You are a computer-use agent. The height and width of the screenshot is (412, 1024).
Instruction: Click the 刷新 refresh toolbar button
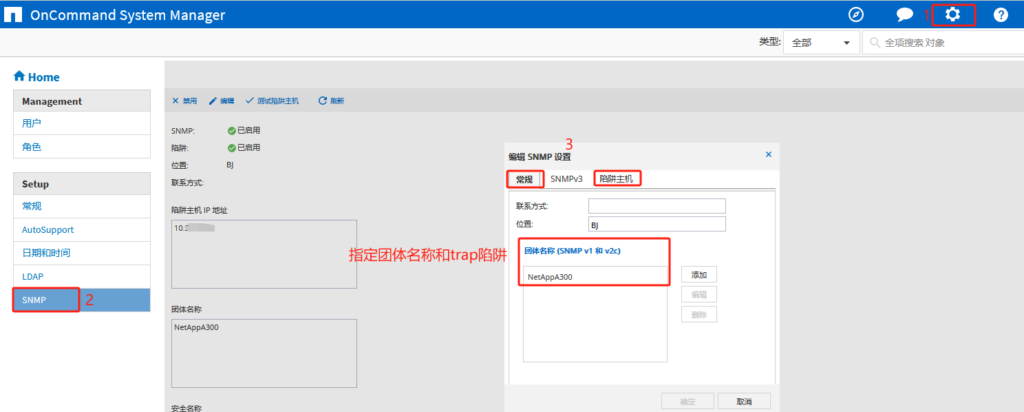[331, 101]
